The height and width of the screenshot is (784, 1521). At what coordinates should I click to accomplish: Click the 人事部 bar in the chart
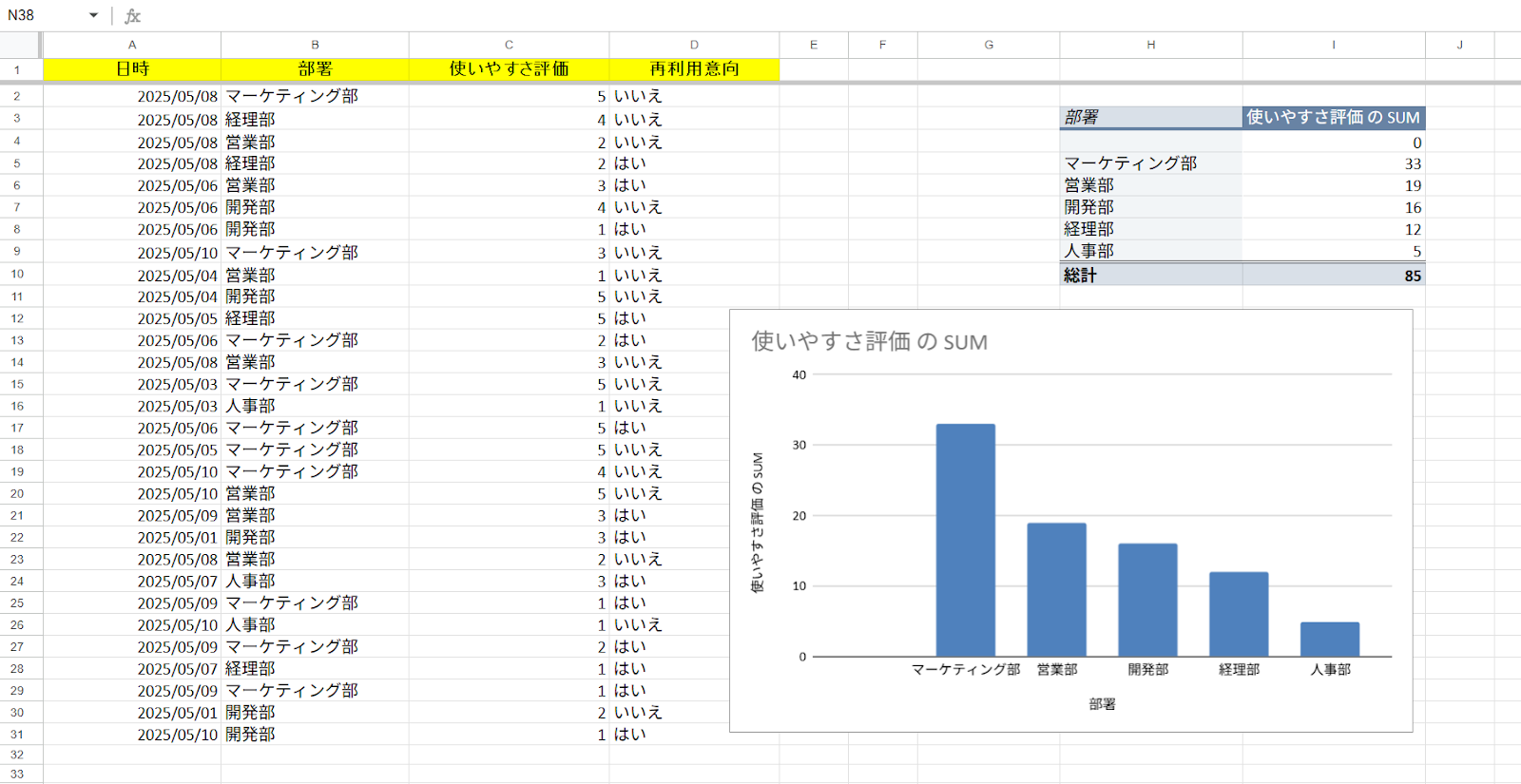[x=1329, y=639]
